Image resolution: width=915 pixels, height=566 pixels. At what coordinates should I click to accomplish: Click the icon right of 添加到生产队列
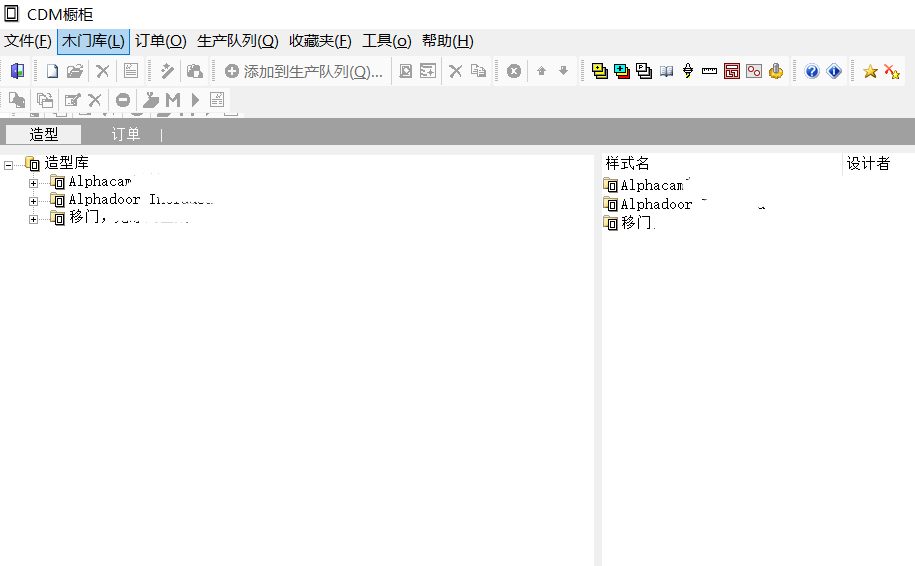click(406, 71)
